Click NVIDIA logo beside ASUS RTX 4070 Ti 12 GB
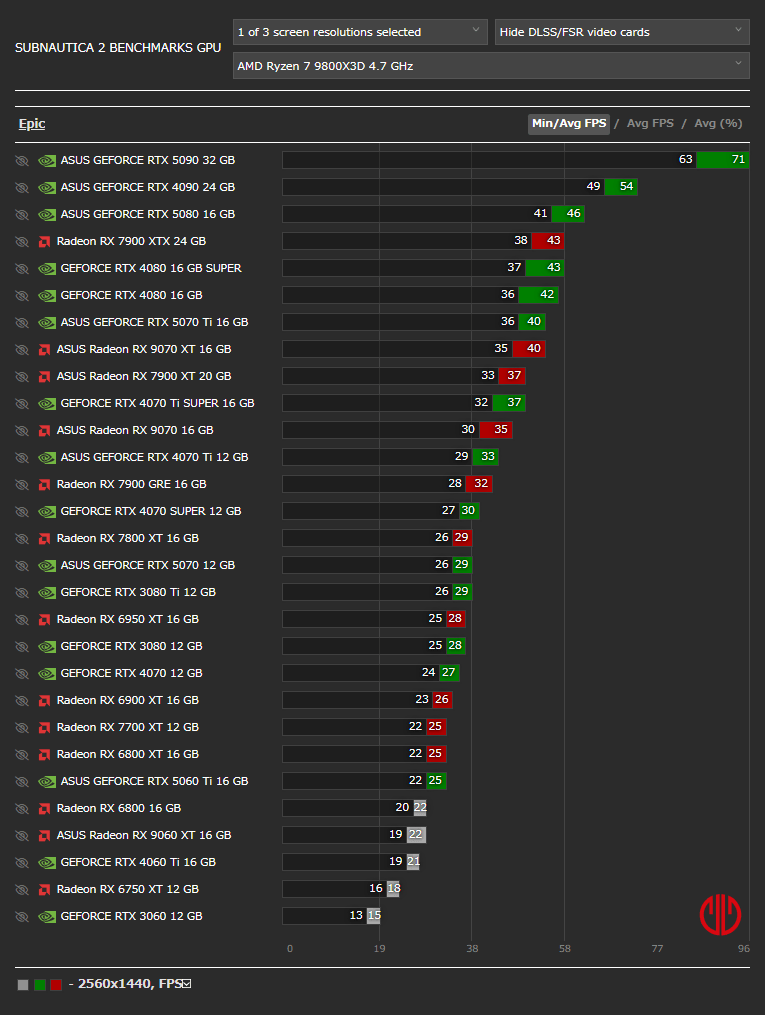This screenshot has width=765, height=1015. [x=47, y=458]
